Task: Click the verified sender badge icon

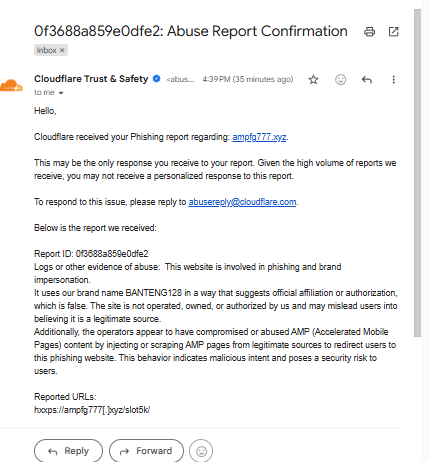Action: pyautogui.click(x=156, y=79)
